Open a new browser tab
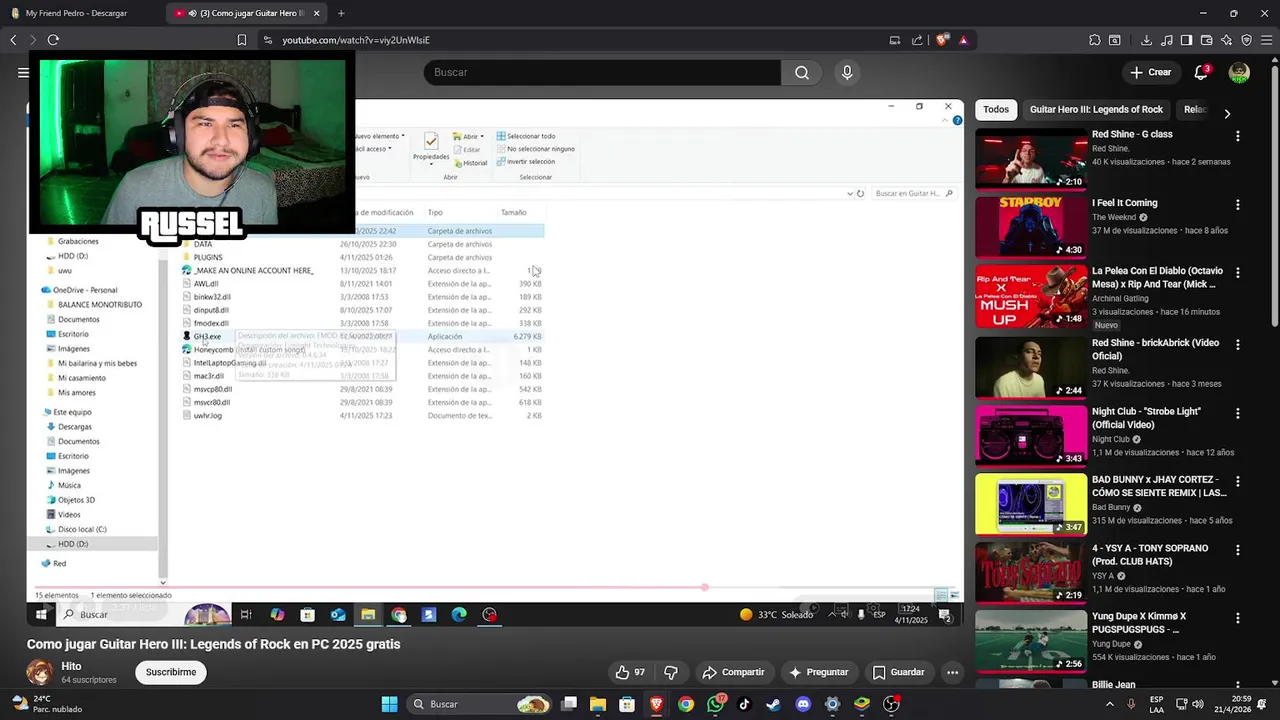 [341, 13]
